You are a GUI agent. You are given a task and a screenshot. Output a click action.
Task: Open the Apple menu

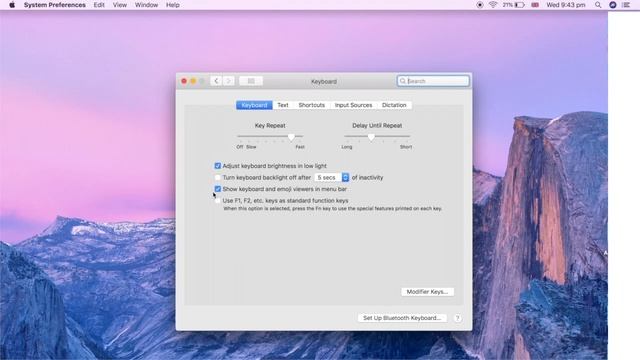pyautogui.click(x=12, y=5)
